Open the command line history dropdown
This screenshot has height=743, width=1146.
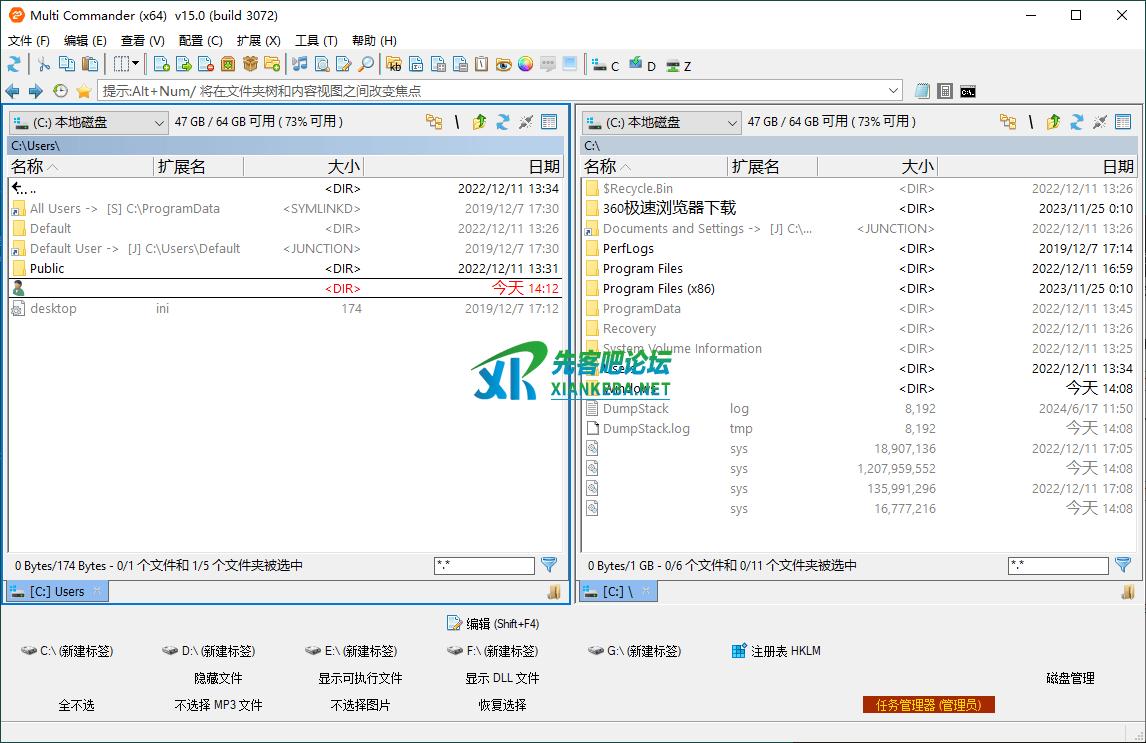[893, 91]
